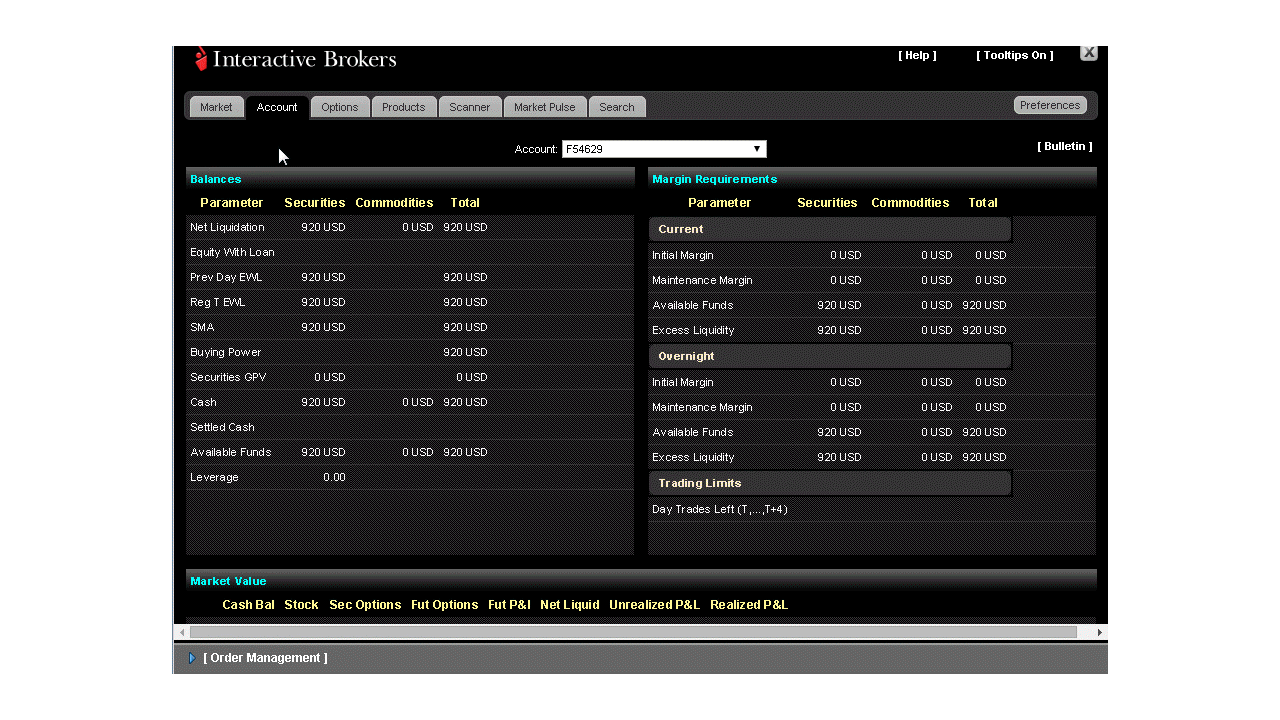
Task: Switch to the Market tab
Action: pyautogui.click(x=216, y=107)
